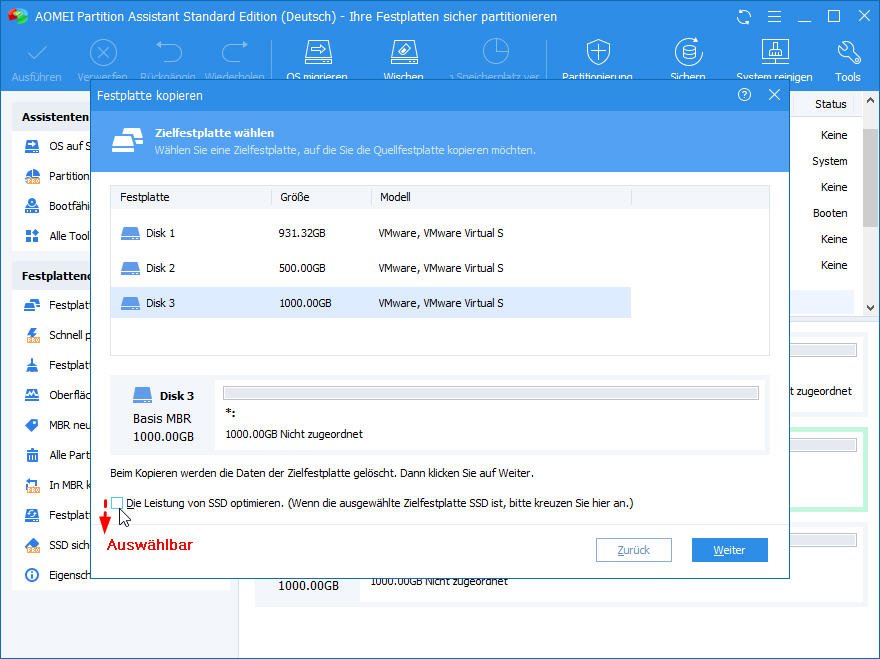Click the Rückgängig undo arrow
This screenshot has width=880, height=659.
tap(169, 53)
